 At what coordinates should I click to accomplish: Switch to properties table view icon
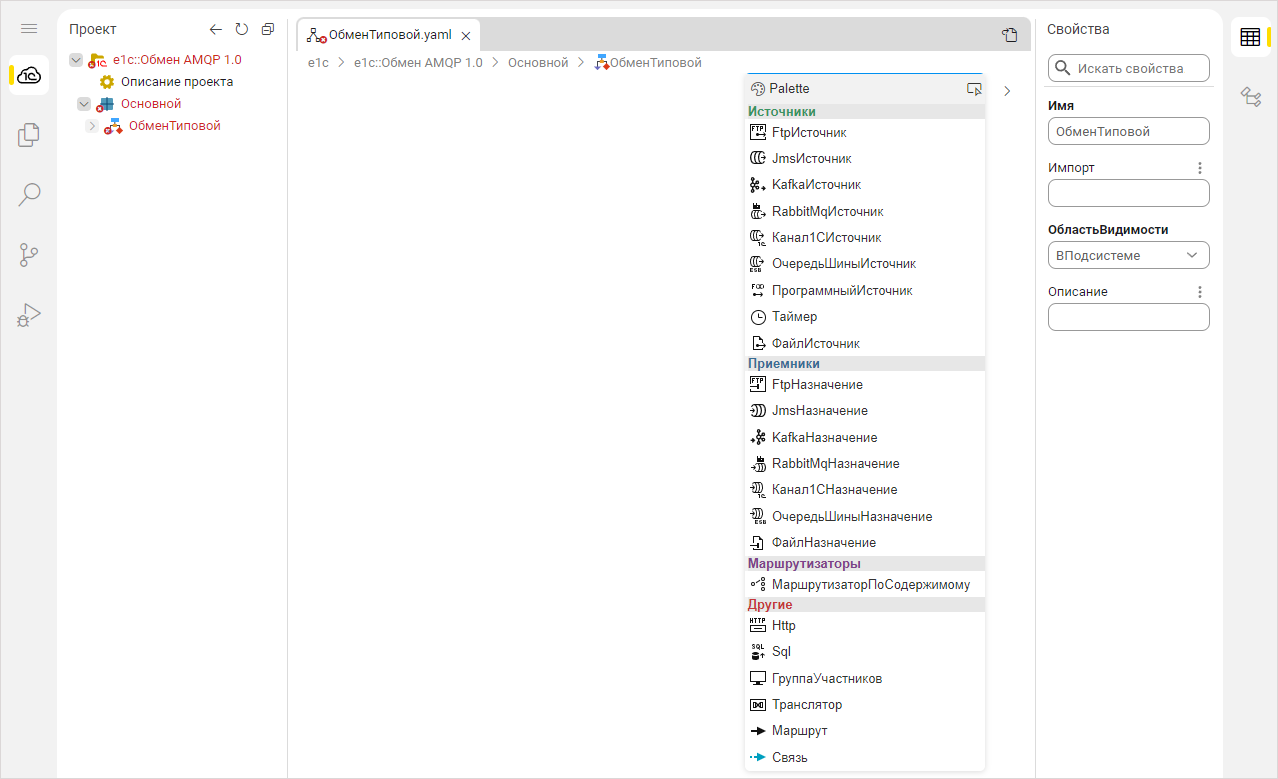click(1250, 37)
